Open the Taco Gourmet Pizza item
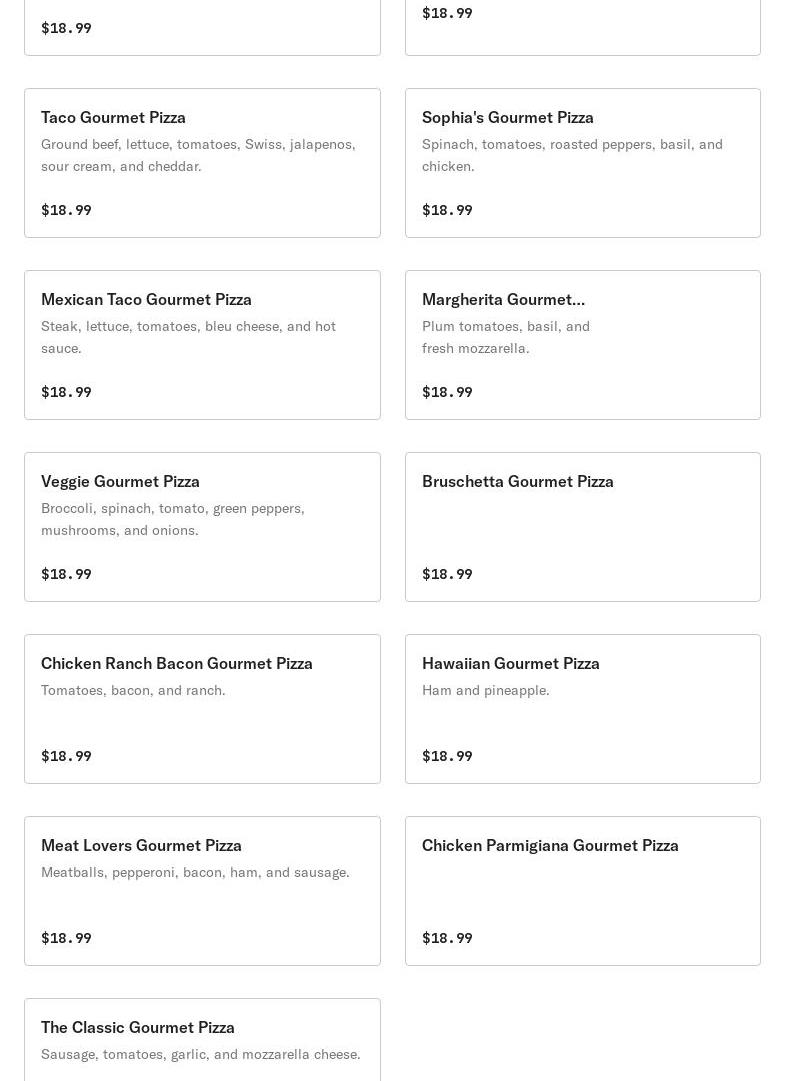Image resolution: width=785 pixels, height=1081 pixels. pyautogui.click(x=202, y=163)
